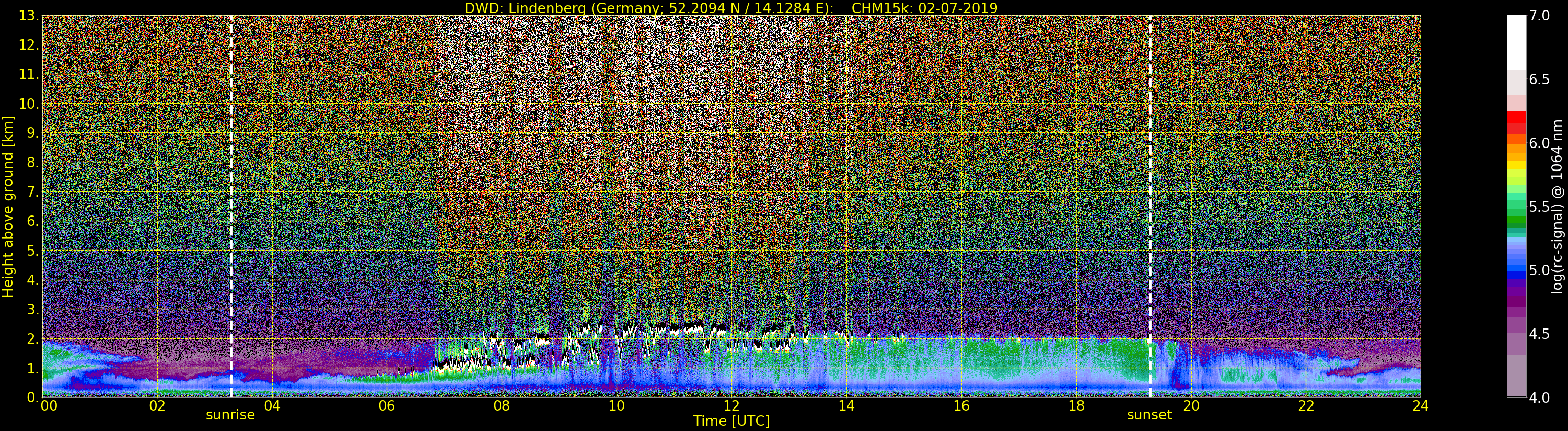Click the height tick label '11.'
This screenshot has width=1568, height=431.
pyautogui.click(x=29, y=74)
